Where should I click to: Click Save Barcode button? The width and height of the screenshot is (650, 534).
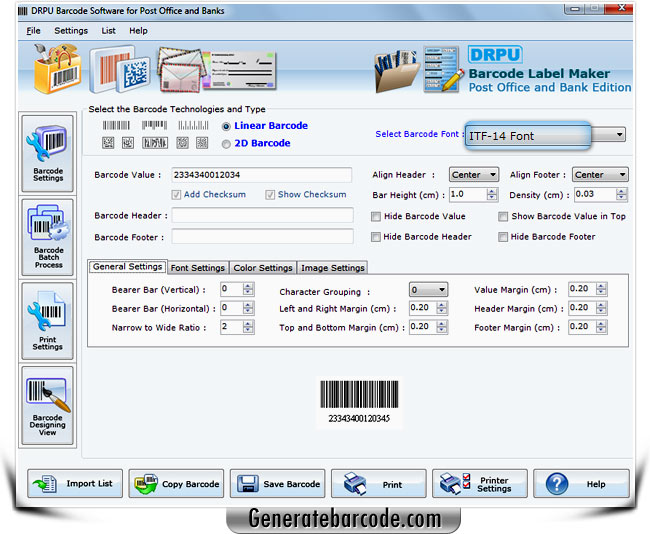[278, 484]
